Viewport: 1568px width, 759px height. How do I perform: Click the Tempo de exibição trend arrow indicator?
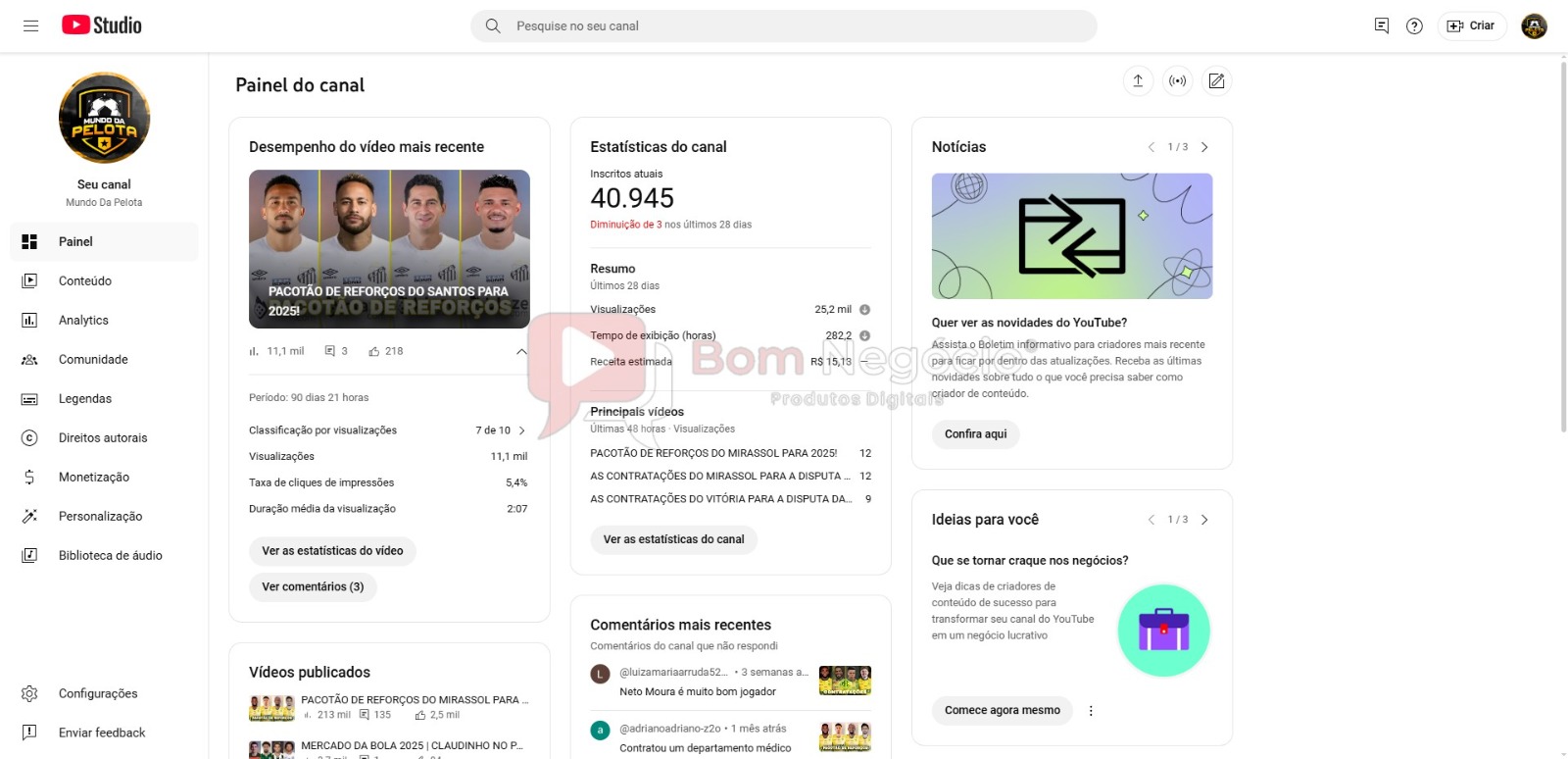[864, 335]
